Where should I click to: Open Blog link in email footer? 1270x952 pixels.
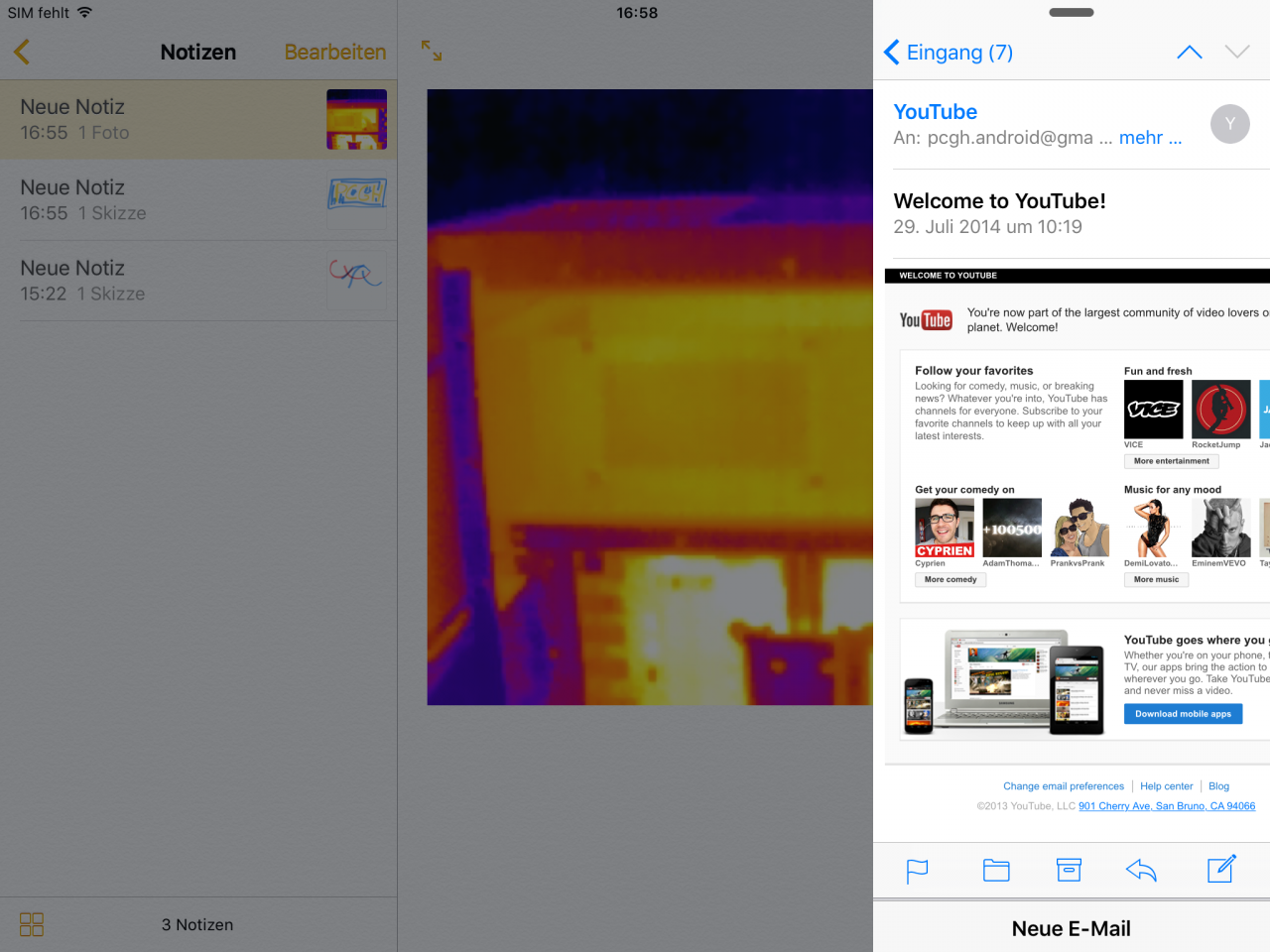click(1218, 786)
